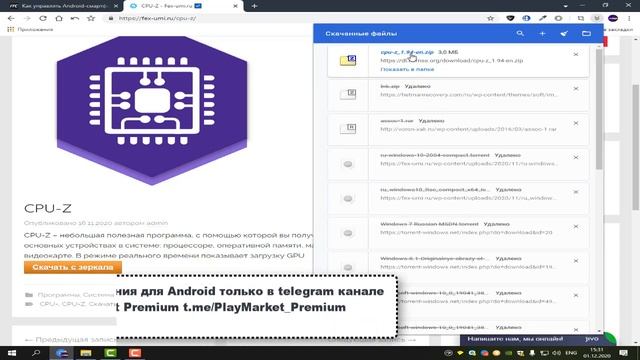Open the 'Предыдущая запись' link
Screen dimensions: 640x360
pos(69,340)
